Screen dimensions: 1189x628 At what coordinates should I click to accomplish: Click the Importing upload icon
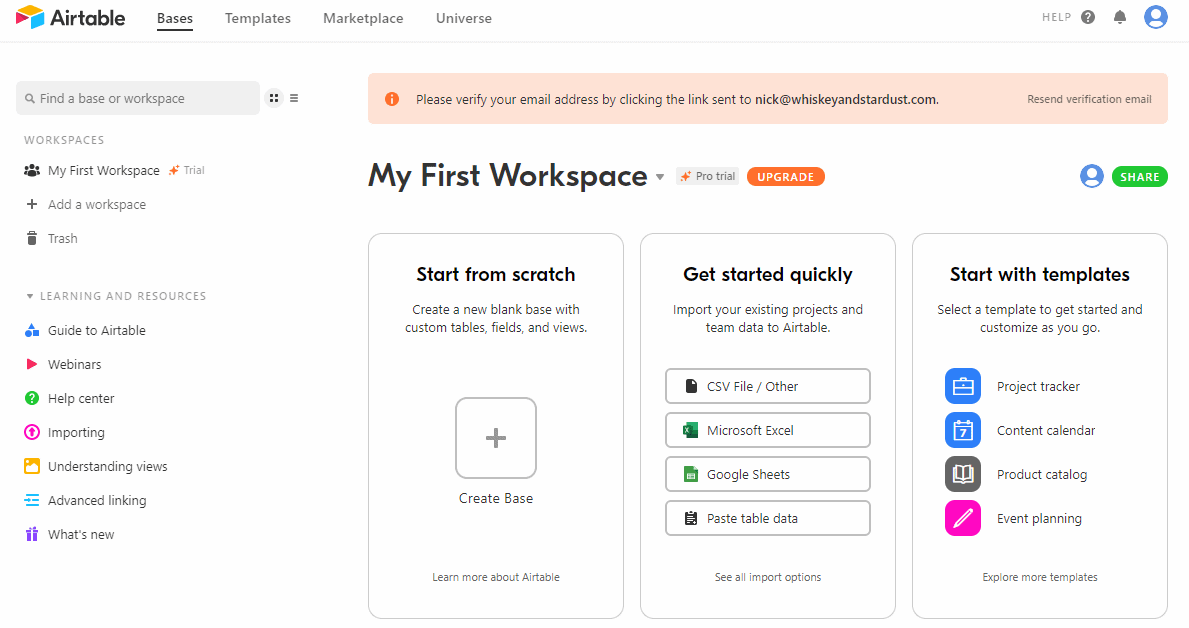click(x=32, y=432)
